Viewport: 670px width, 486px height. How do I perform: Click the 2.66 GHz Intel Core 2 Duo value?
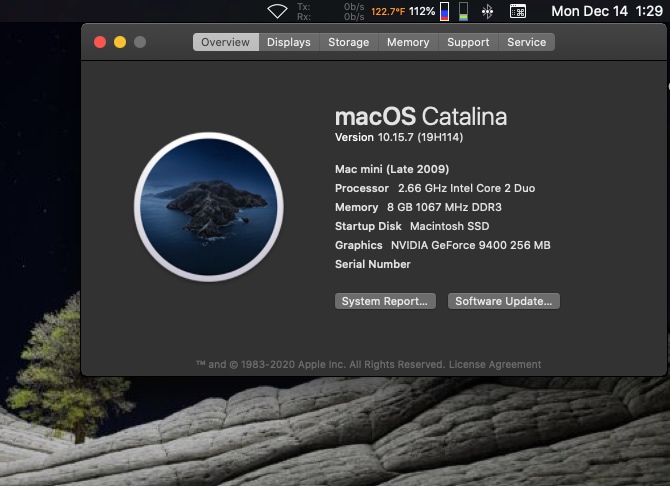click(x=467, y=188)
